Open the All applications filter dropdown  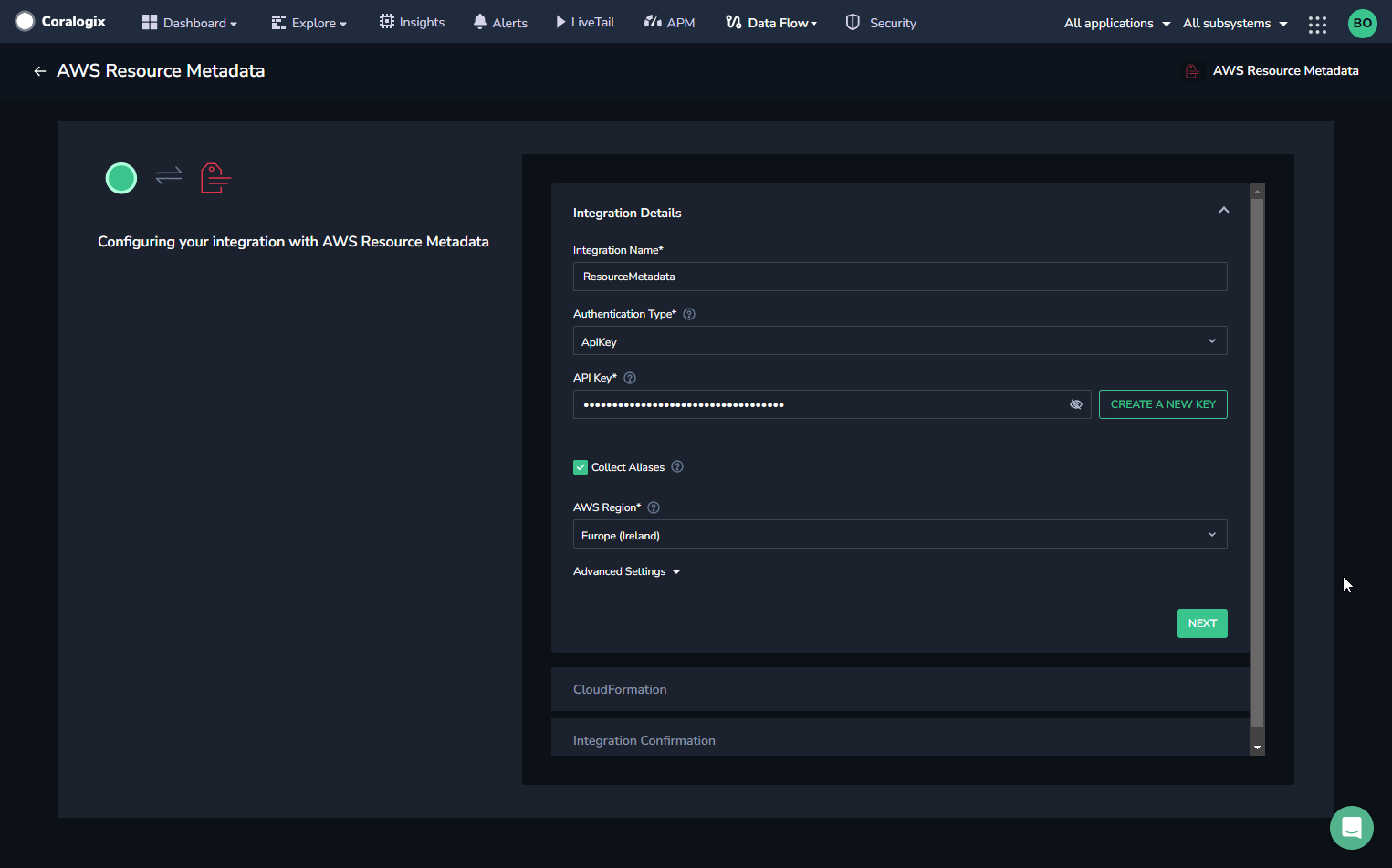tap(1117, 23)
